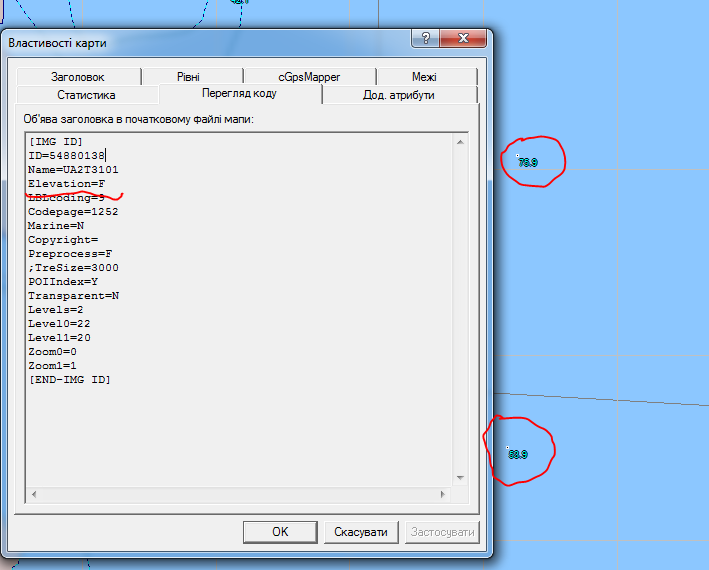The height and width of the screenshot is (570, 709).
Task: Open the Дод. атрибути tab
Action: tap(399, 95)
